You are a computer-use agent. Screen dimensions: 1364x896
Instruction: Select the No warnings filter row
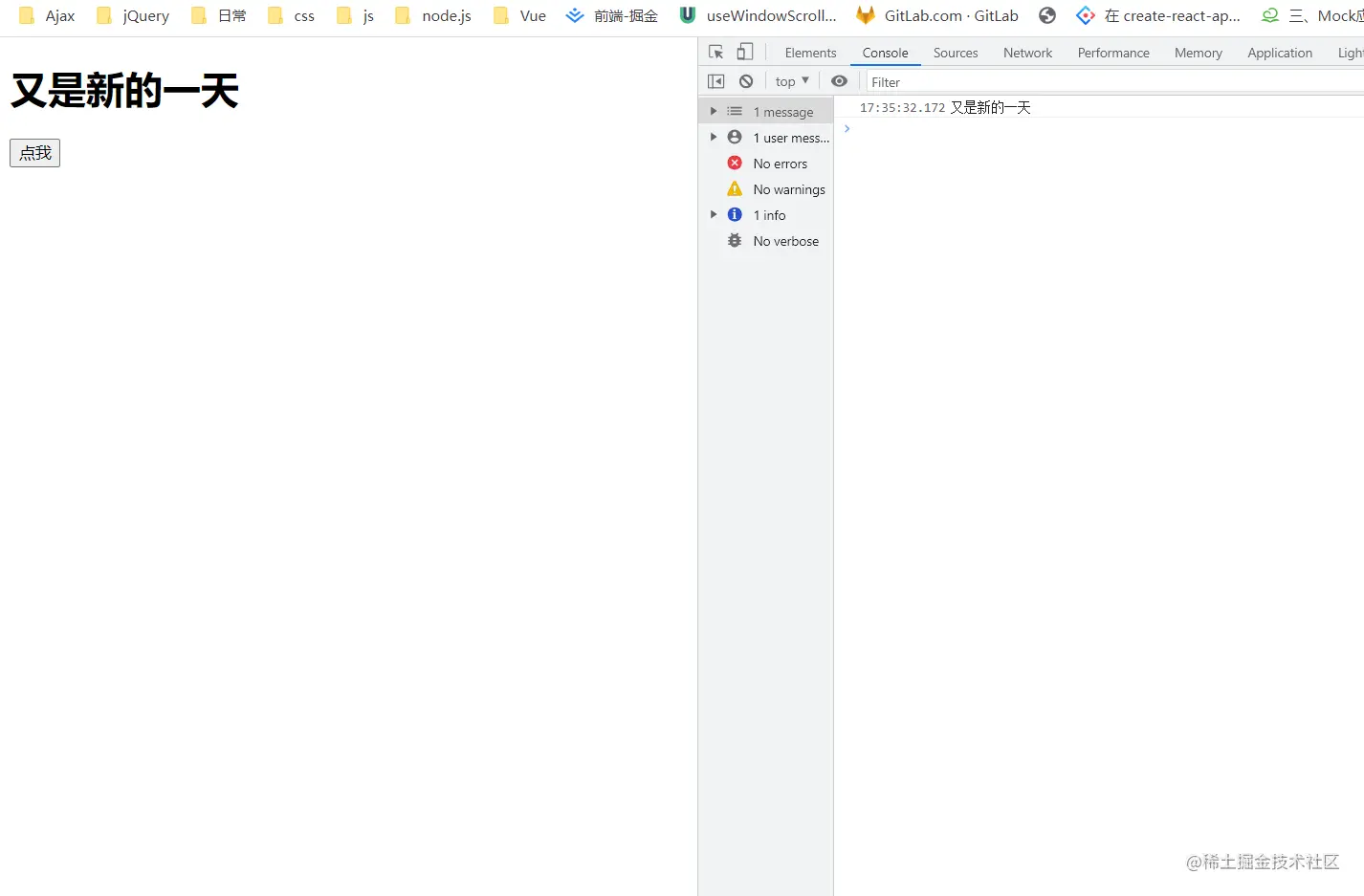765,189
